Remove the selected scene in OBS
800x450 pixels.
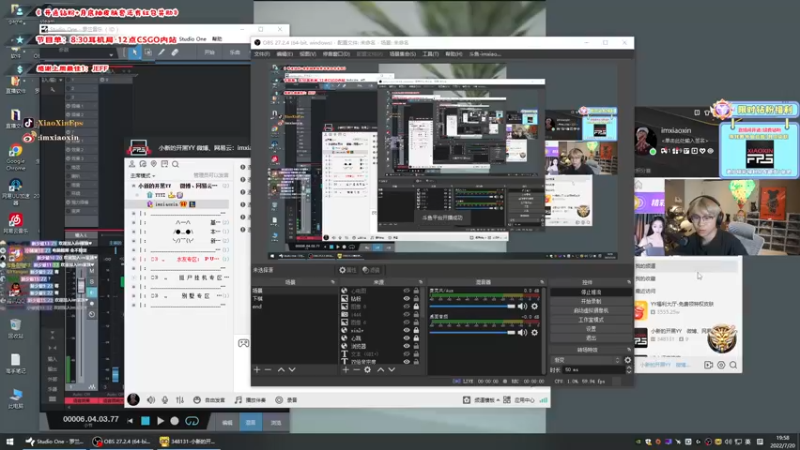click(x=268, y=369)
